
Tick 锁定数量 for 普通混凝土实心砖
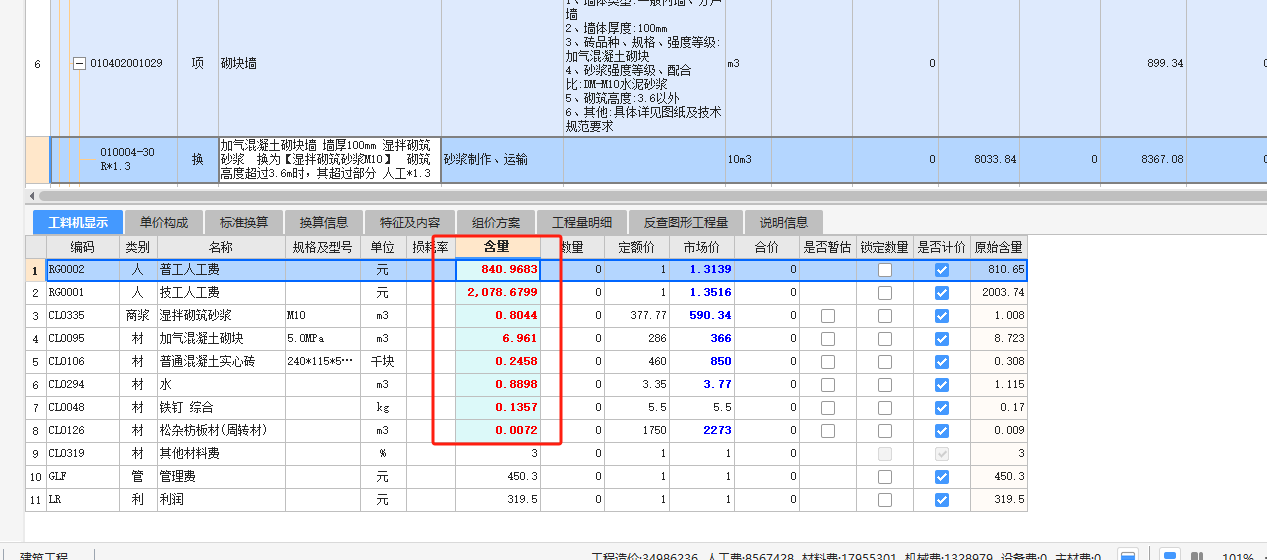coord(885,362)
